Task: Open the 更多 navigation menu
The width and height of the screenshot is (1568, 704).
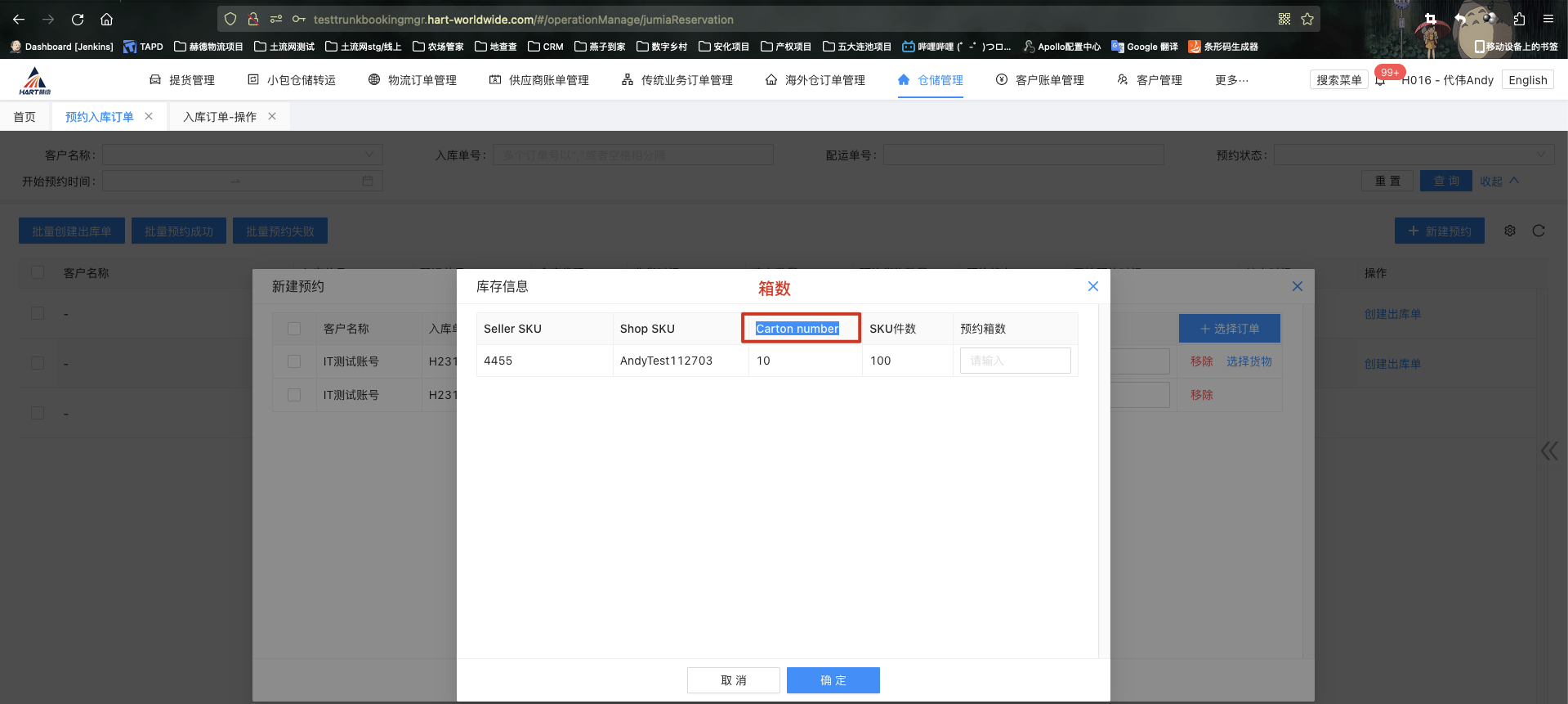Action: click(x=1231, y=80)
